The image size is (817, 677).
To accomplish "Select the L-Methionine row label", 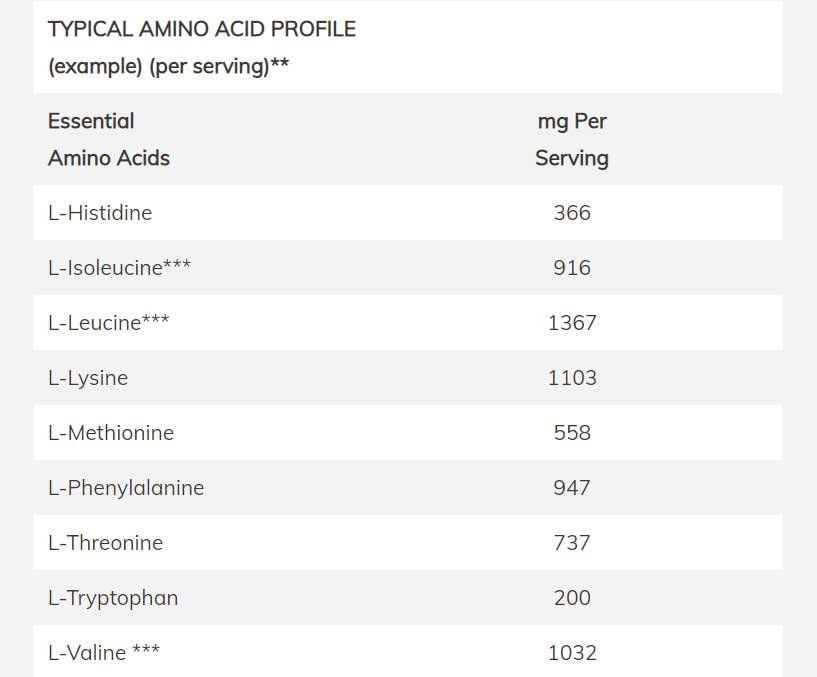I will tap(111, 433).
